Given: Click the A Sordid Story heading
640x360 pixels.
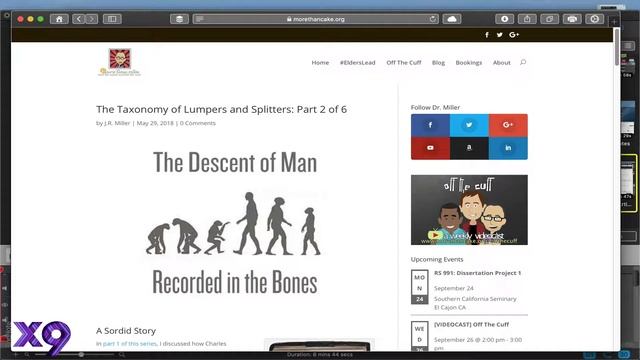Looking at the screenshot, I should (x=126, y=331).
